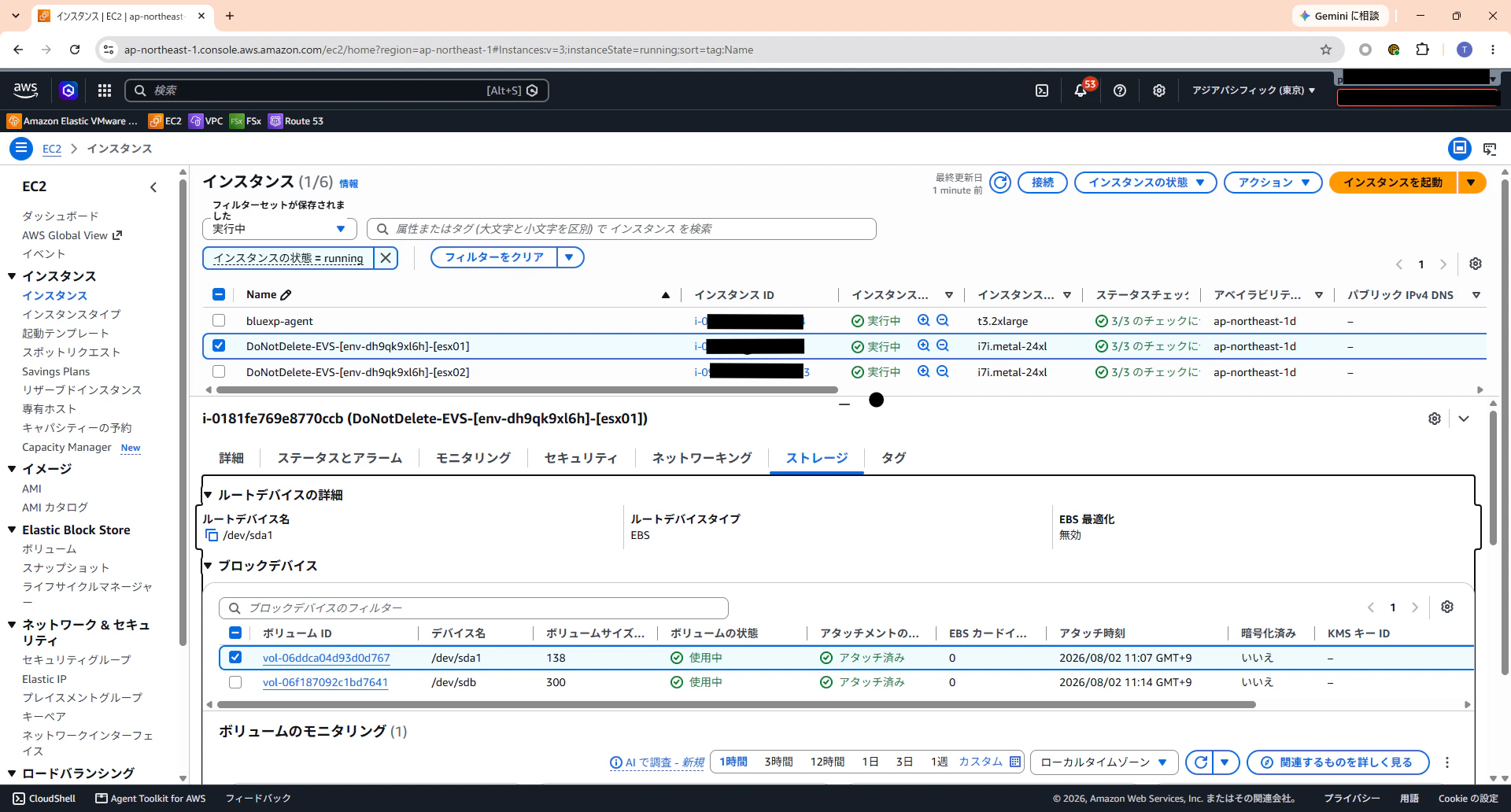Open the VPC shortcut in favorites bar

pyautogui.click(x=206, y=121)
